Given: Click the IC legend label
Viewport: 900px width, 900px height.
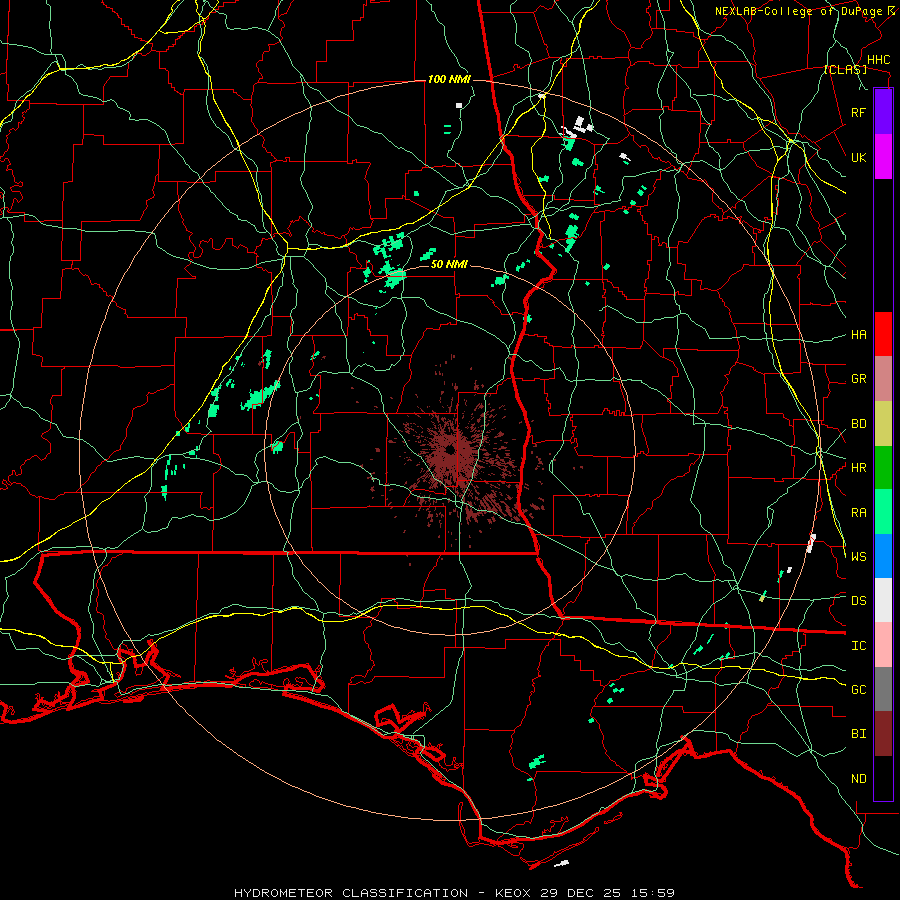Looking at the screenshot, I should (x=858, y=646).
